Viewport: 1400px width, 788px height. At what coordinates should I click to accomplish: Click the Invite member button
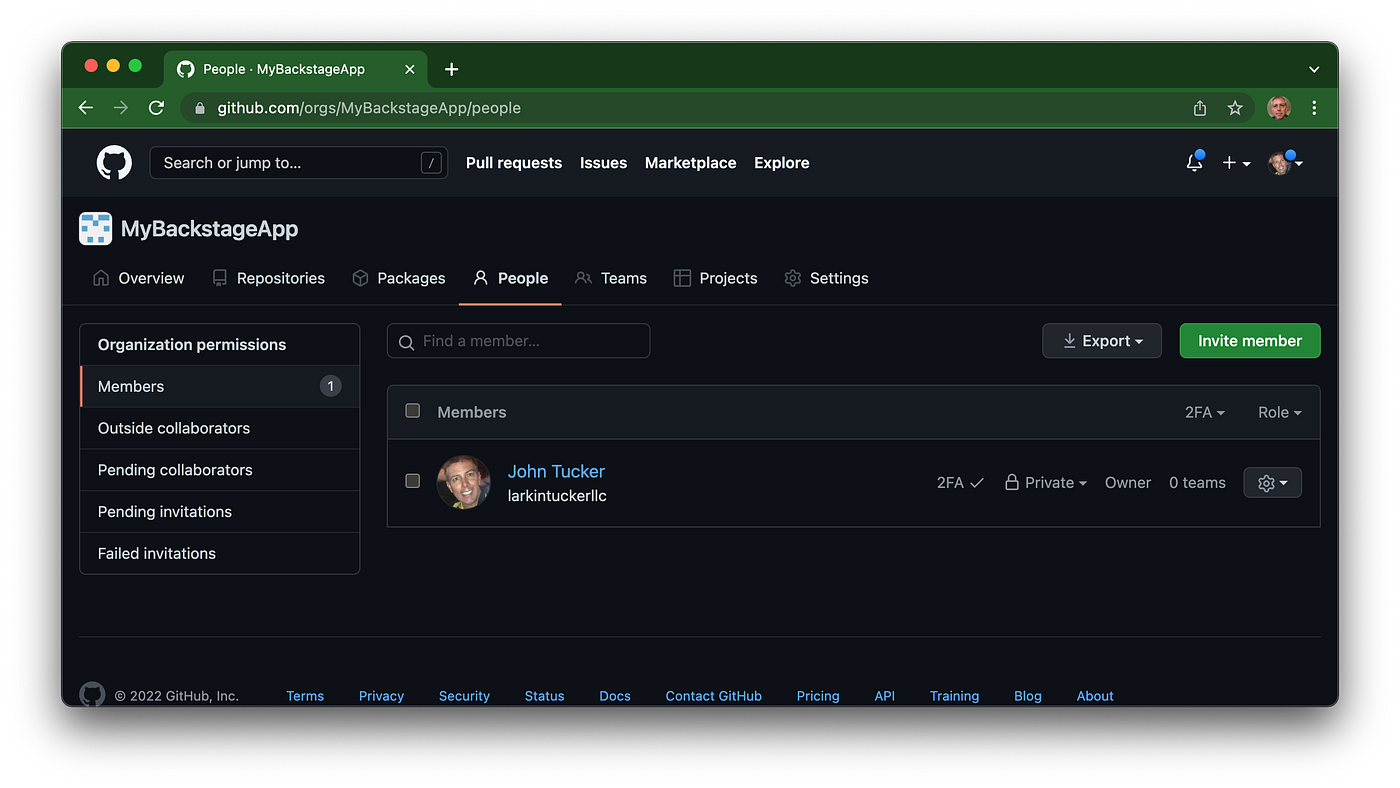[x=1250, y=341]
